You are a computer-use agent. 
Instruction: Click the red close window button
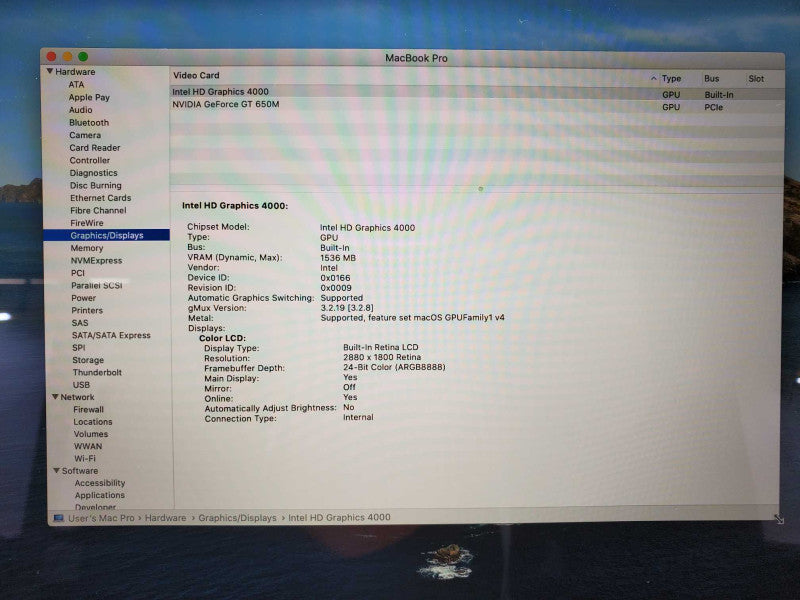(52, 57)
